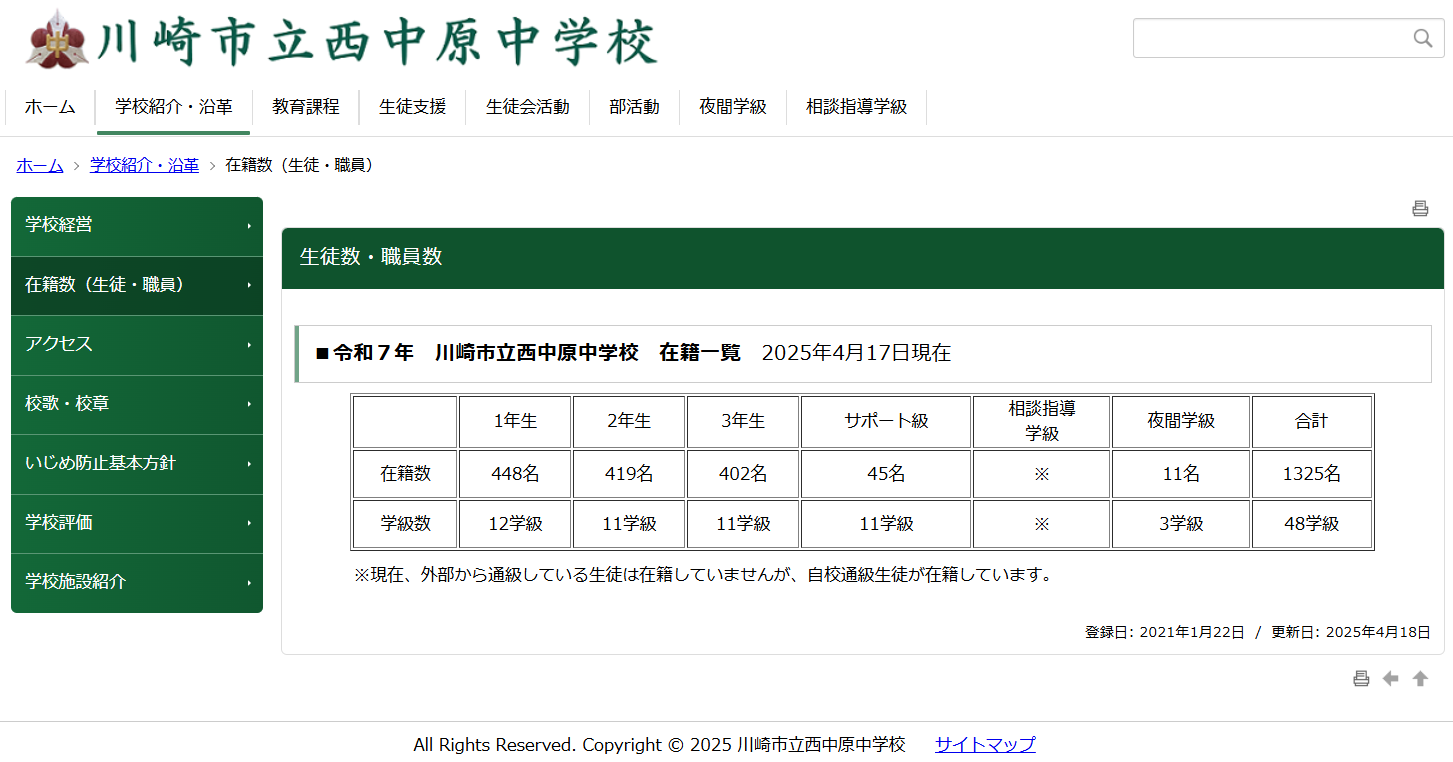Click the scroll-to-top arrow icon

tap(1420, 679)
